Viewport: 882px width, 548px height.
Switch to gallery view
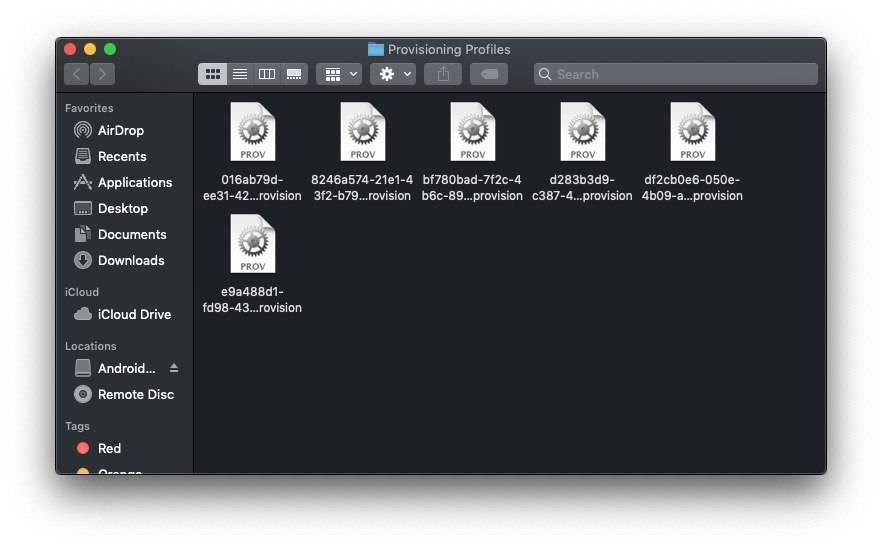(x=294, y=74)
